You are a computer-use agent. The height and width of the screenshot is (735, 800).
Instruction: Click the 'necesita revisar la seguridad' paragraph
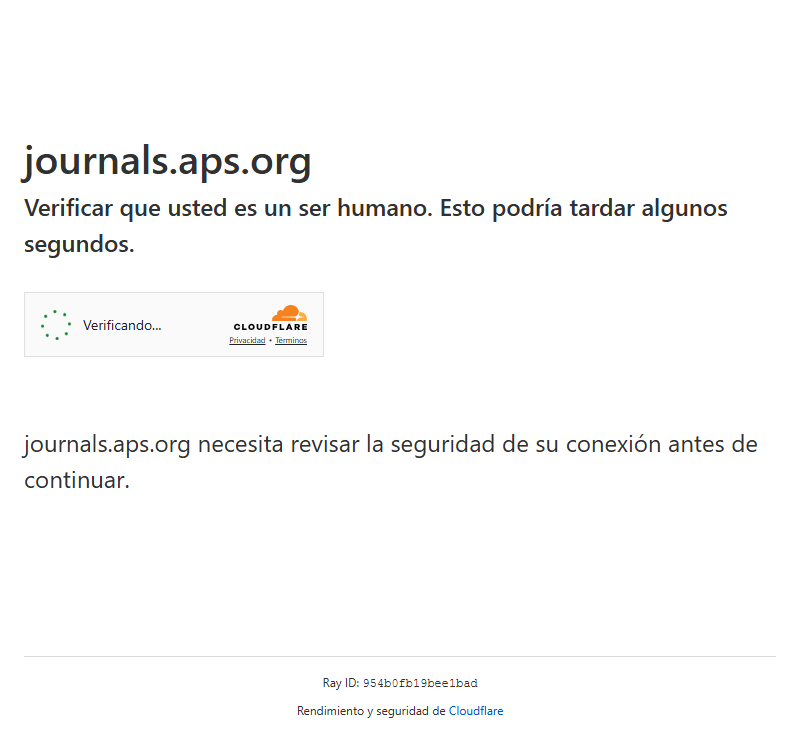(390, 462)
